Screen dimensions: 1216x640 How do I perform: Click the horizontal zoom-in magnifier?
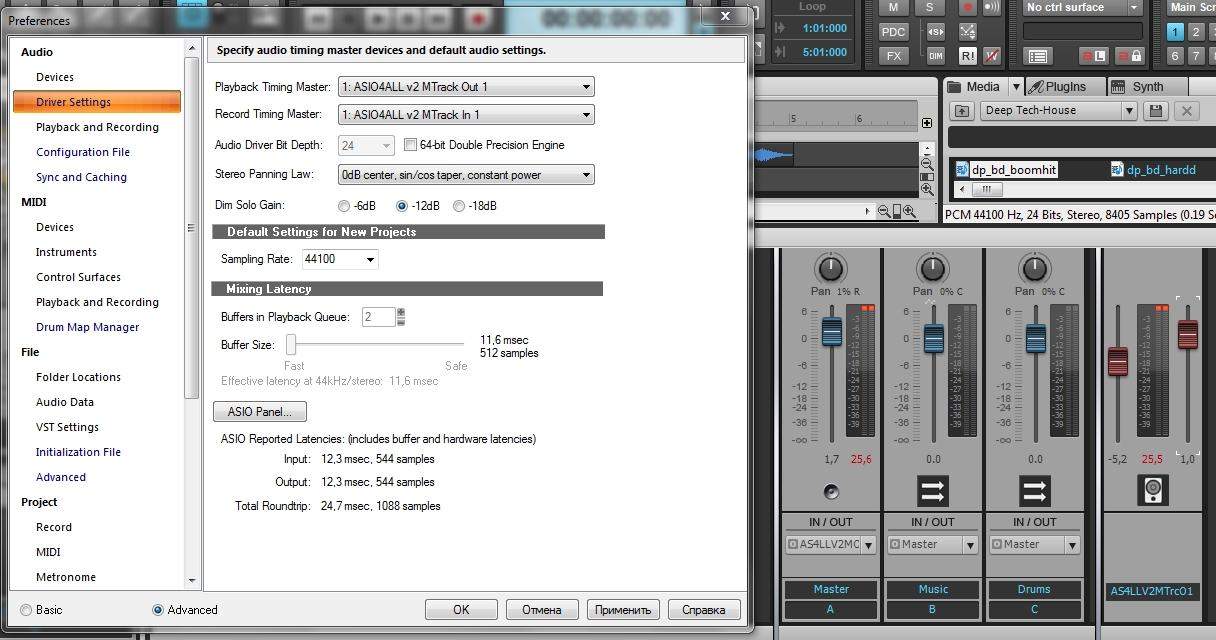910,211
